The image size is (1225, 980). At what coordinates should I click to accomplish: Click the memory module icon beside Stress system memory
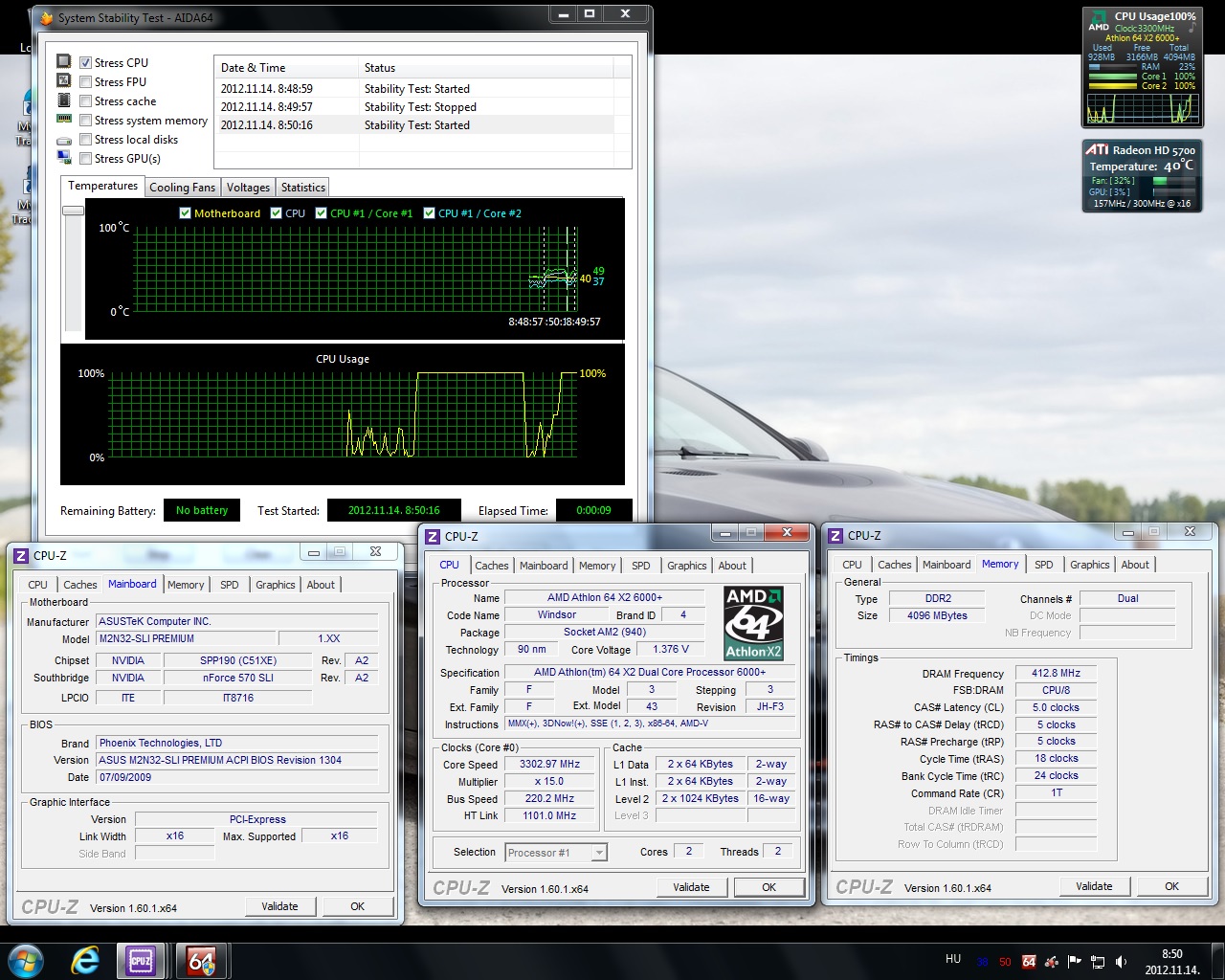click(x=64, y=120)
